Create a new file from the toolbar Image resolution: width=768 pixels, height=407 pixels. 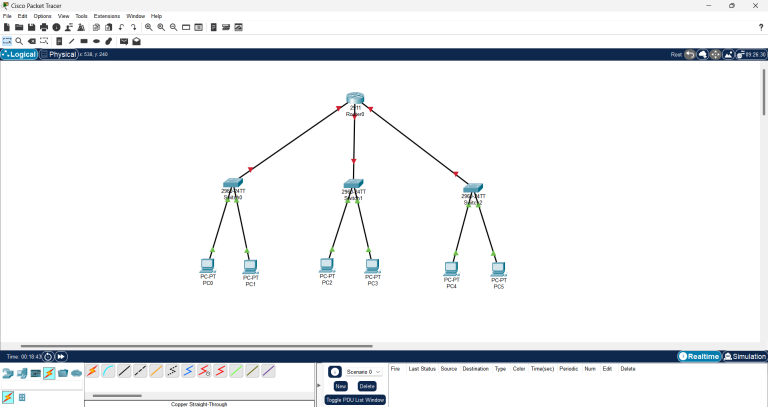(x=7, y=27)
